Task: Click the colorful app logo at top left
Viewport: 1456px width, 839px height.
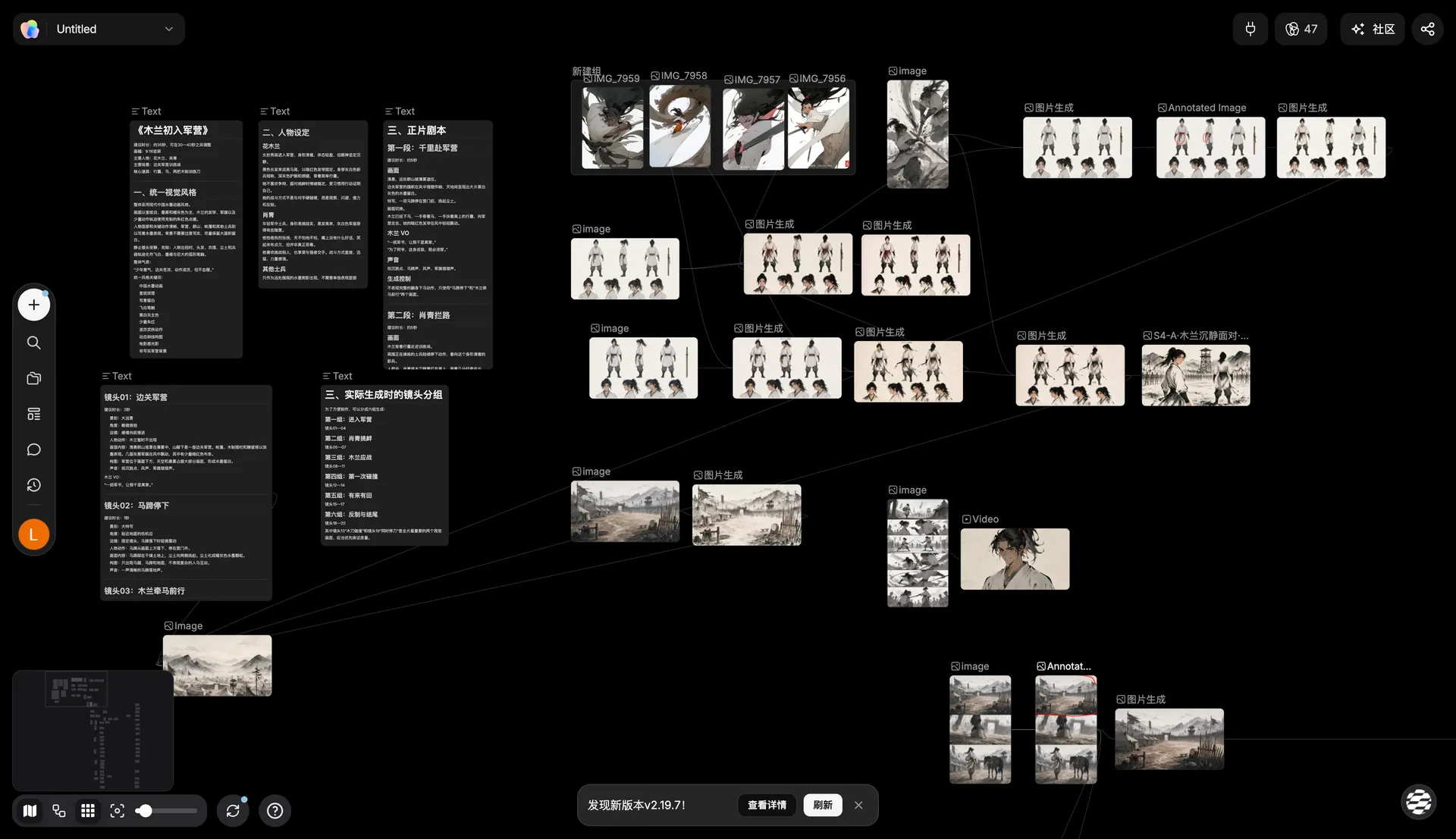Action: pos(30,29)
